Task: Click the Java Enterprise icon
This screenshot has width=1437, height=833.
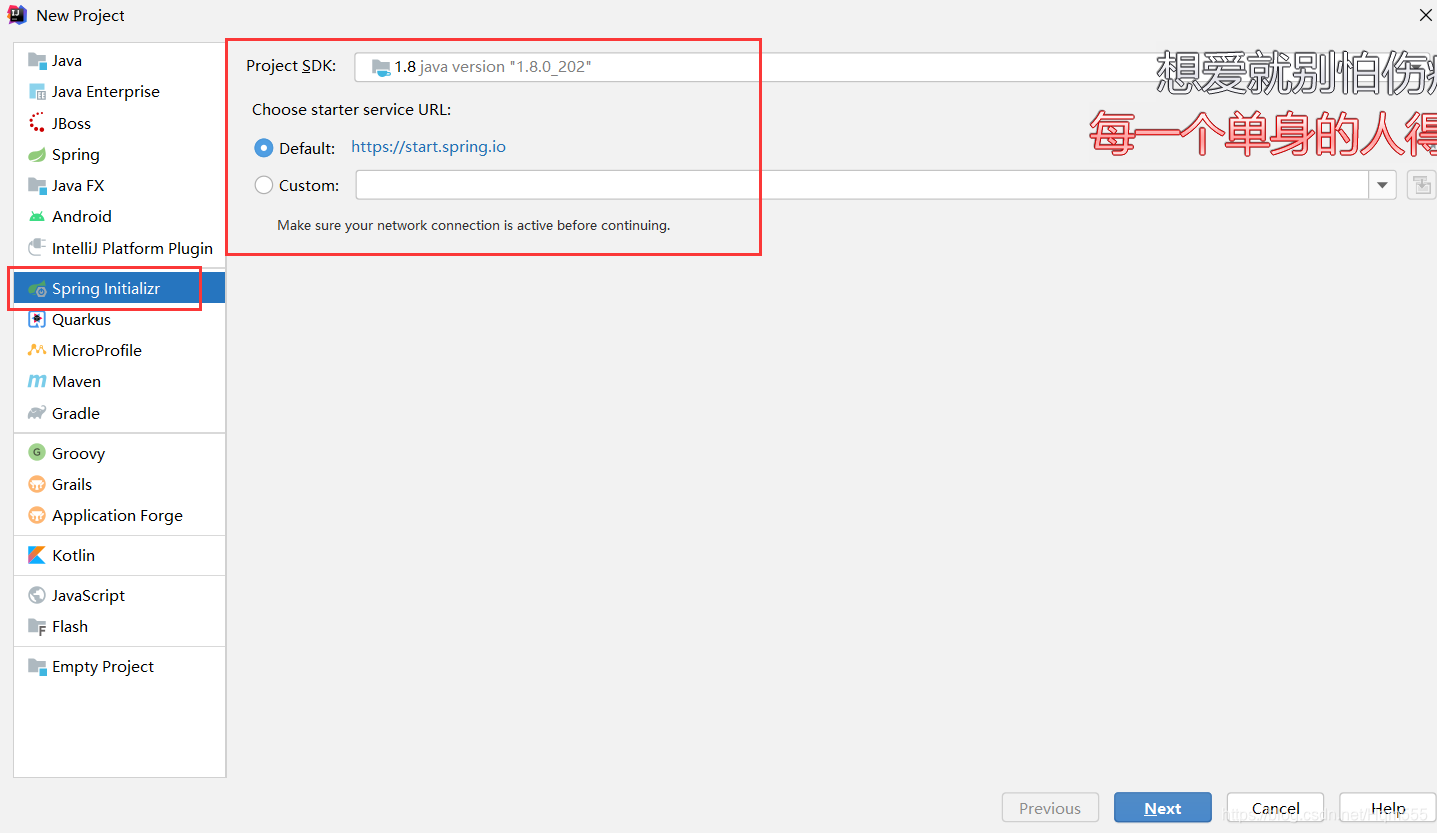Action: point(37,92)
